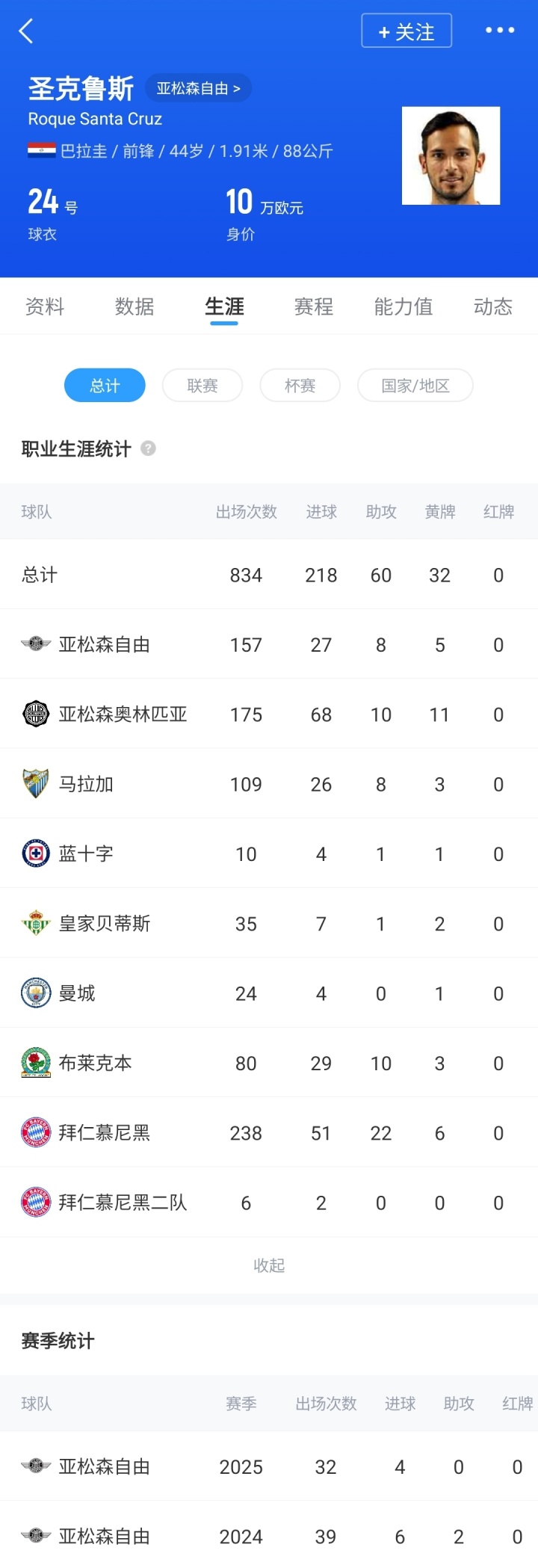Open the three-dot more options menu
The image size is (538, 1568).
(x=500, y=31)
